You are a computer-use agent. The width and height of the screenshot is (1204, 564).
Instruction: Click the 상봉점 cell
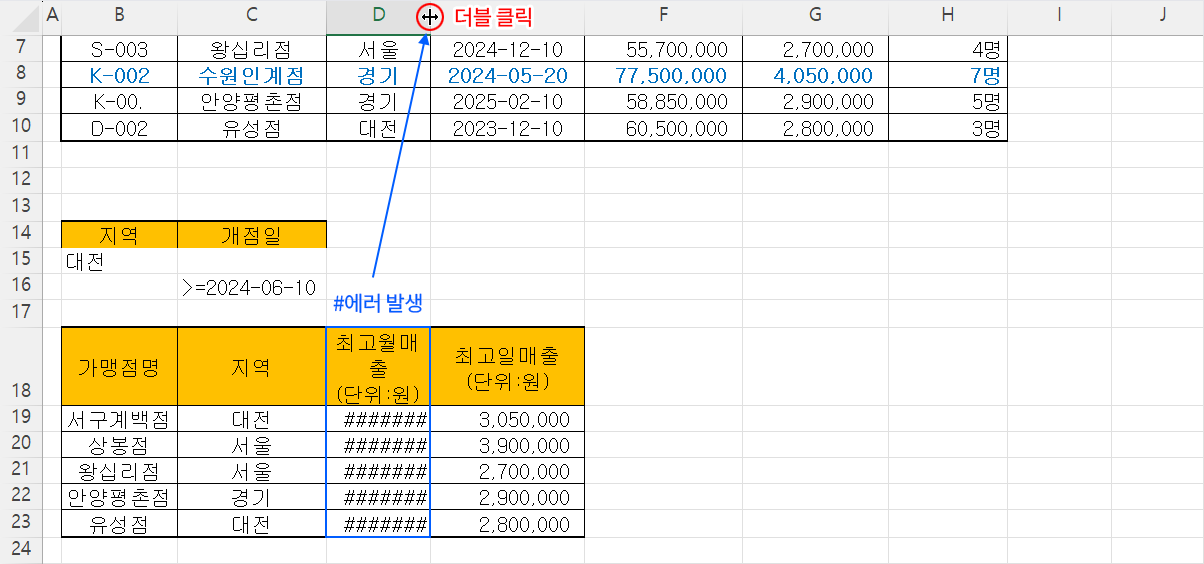[x=120, y=445]
